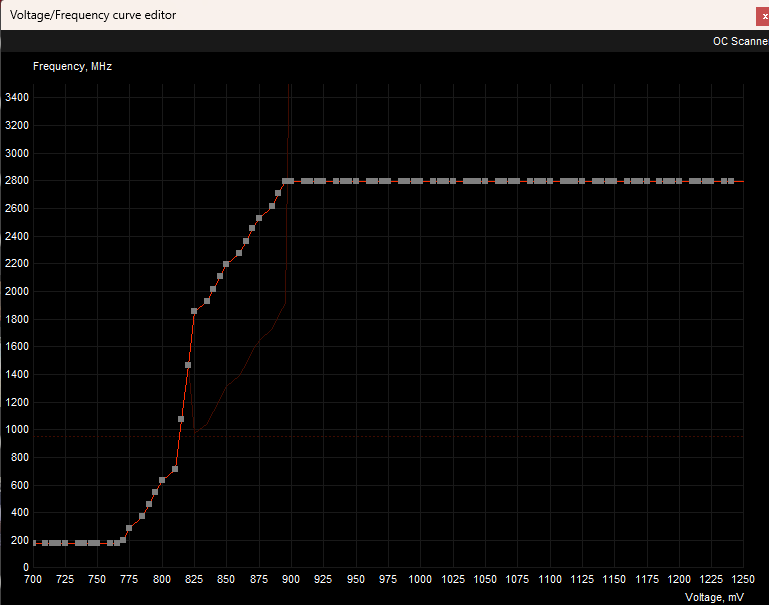Click the 725 tick on voltage axis
Screen dimensions: 769x605
pyautogui.click(x=65, y=580)
